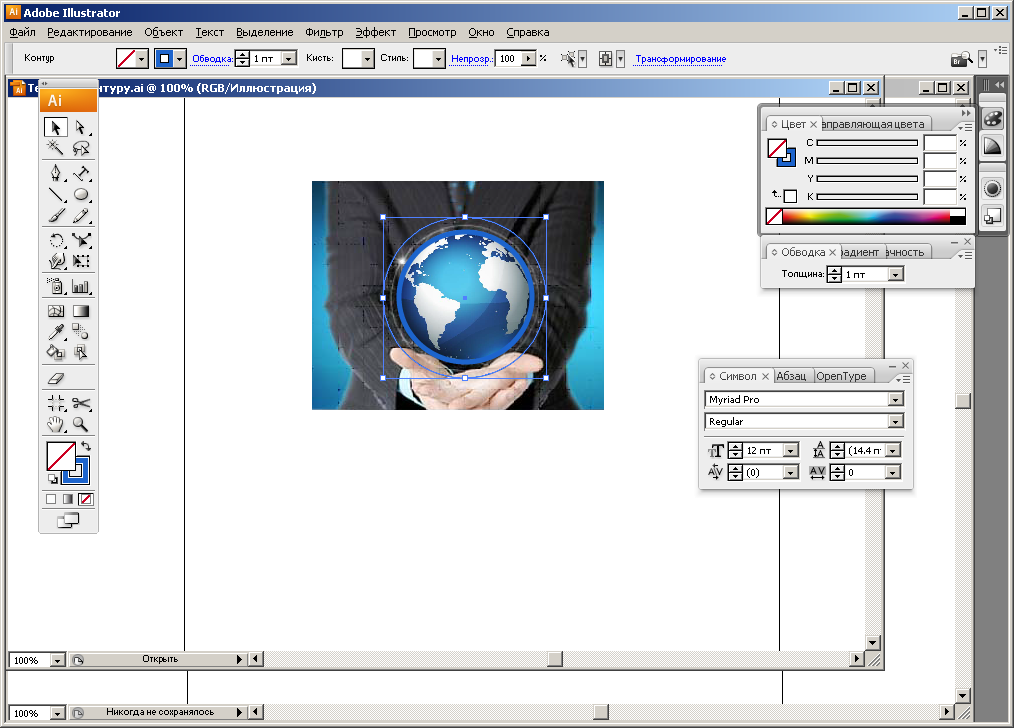Image resolution: width=1014 pixels, height=728 pixels.
Task: Click the Трансформирование link
Action: coord(680,59)
